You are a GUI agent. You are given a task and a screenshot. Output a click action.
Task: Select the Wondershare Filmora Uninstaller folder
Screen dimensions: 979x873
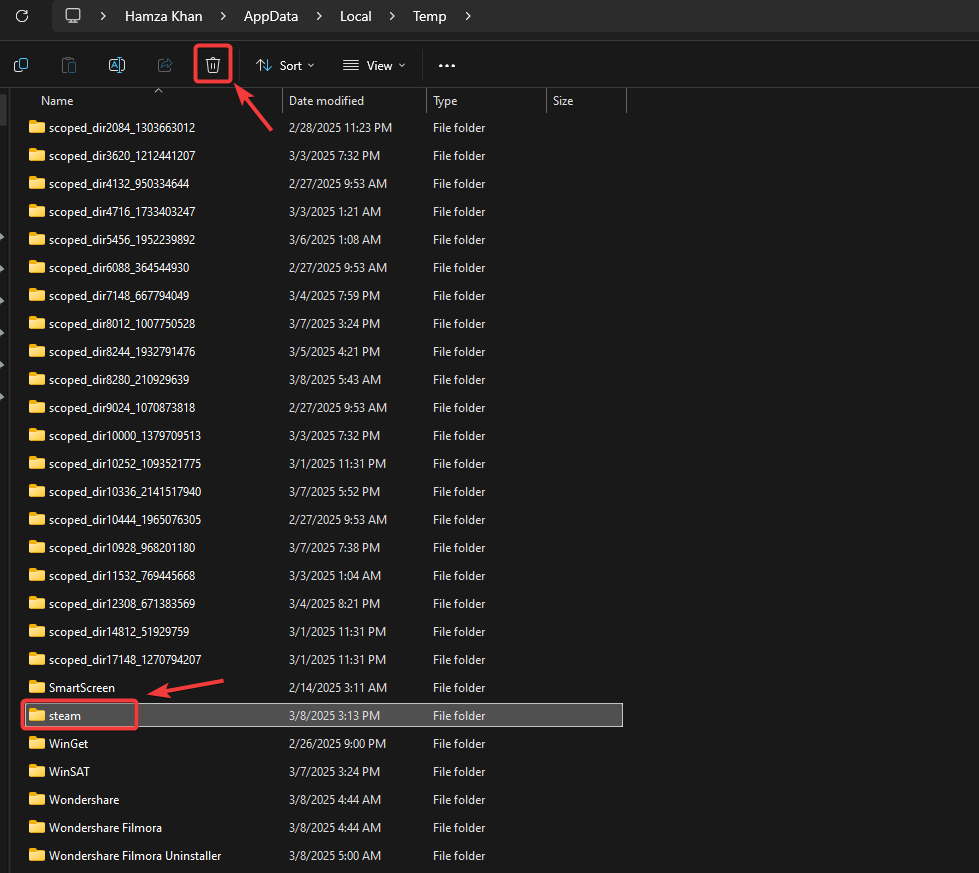click(x=135, y=856)
